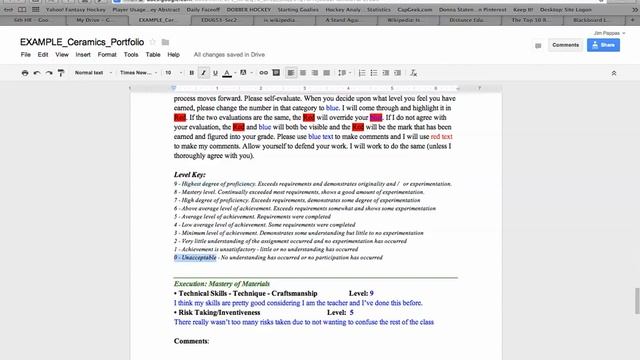The width and height of the screenshot is (640, 360).
Task: Undo the last action
Action: click(37, 73)
